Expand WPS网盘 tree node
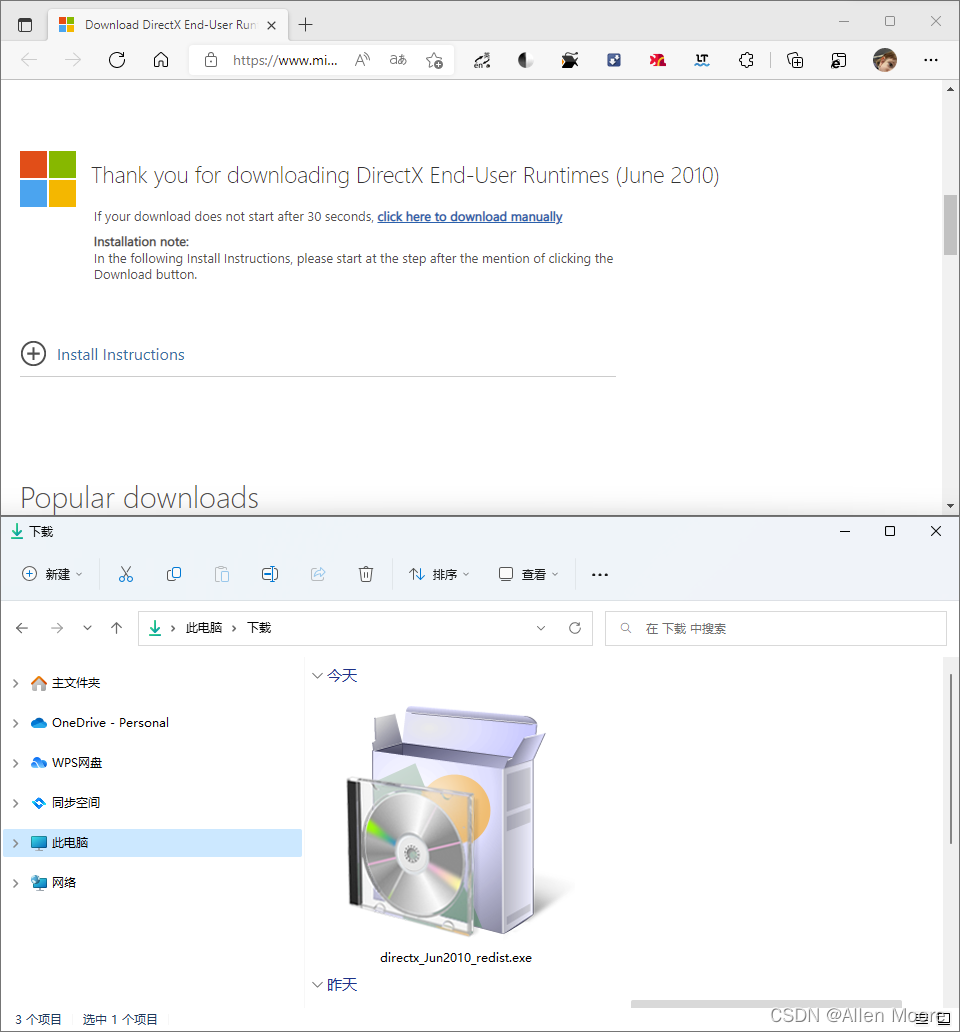This screenshot has width=960, height=1032. [x=16, y=763]
